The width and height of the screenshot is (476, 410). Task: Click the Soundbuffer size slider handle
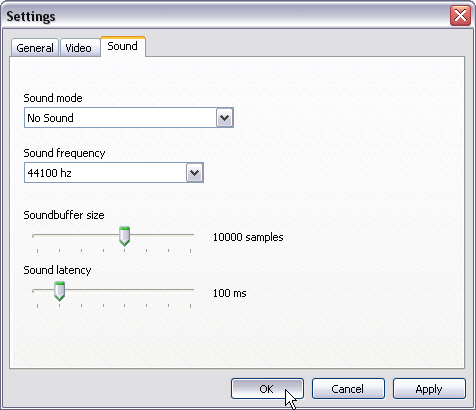click(x=125, y=236)
